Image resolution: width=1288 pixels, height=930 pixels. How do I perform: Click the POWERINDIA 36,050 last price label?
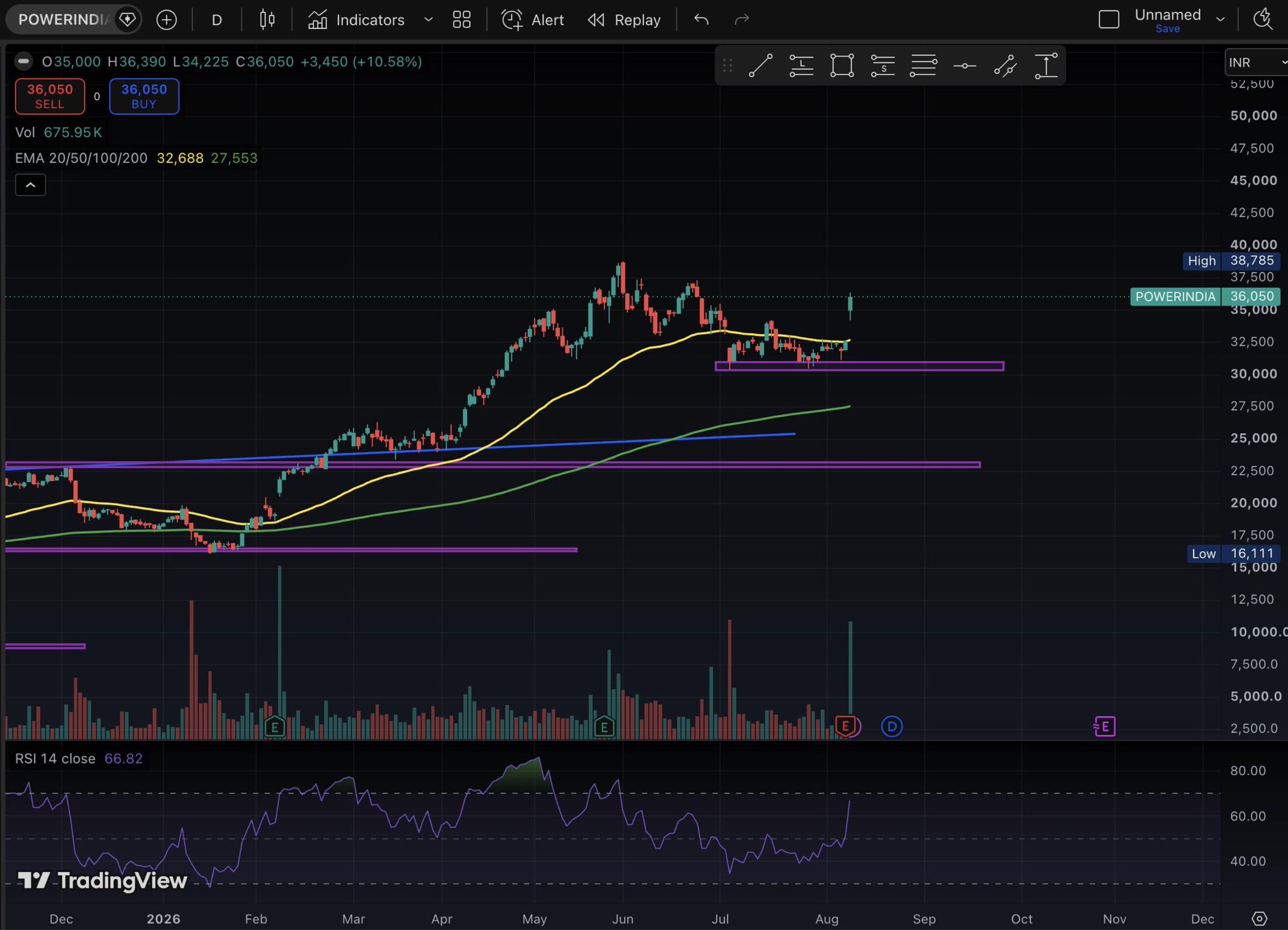1206,297
